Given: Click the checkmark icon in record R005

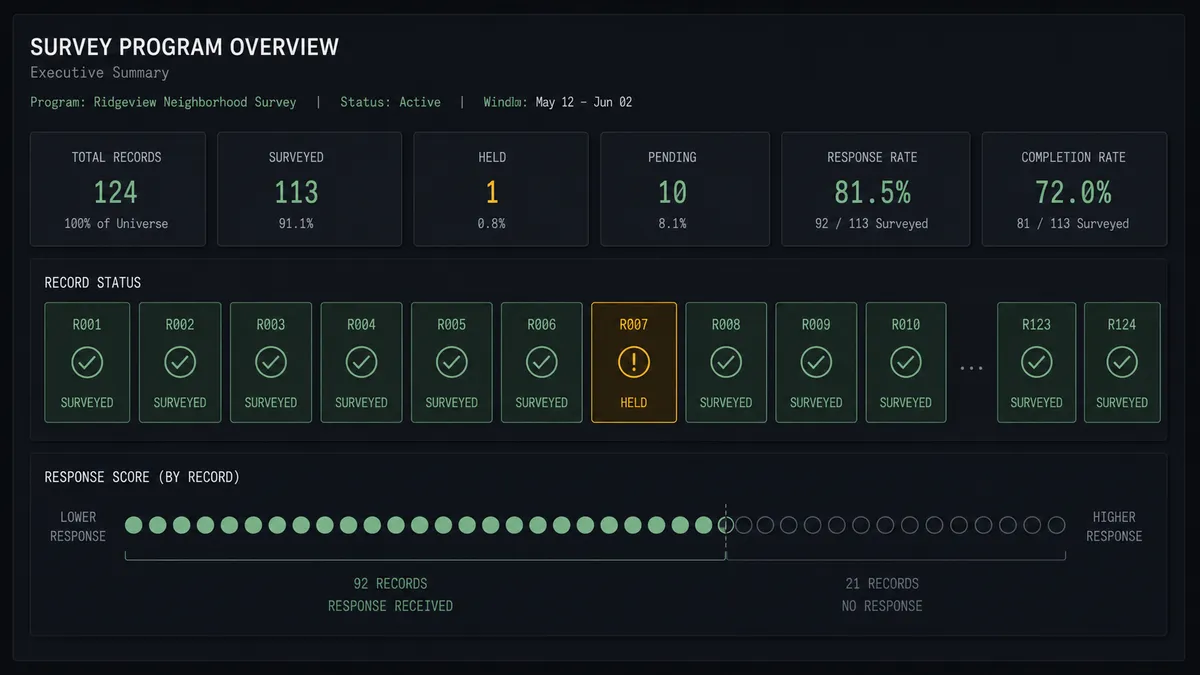Looking at the screenshot, I should click(x=452, y=363).
